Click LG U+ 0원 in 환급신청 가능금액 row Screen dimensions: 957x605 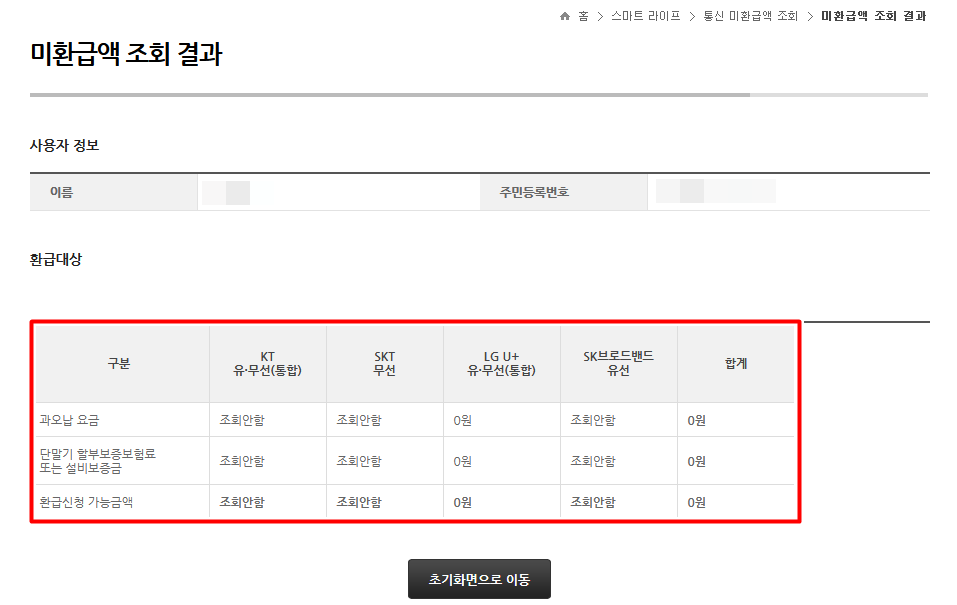coord(463,502)
